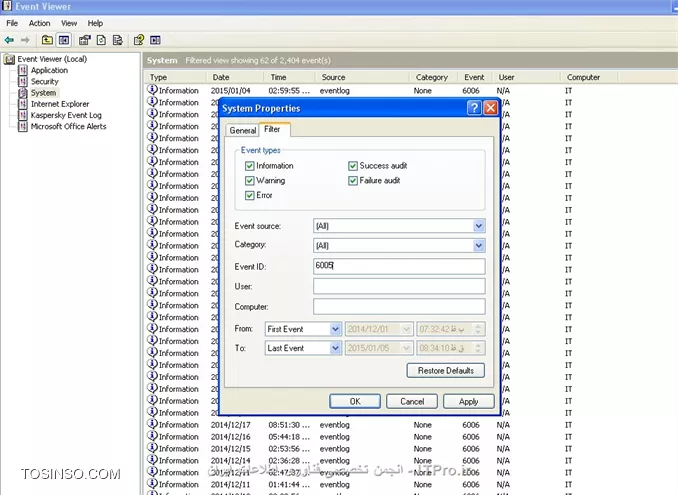Click the question mark help button in System Properties

point(474,108)
